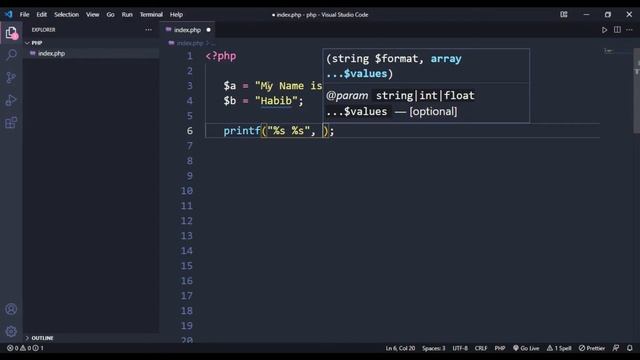Select index.php in the file tree
This screenshot has width=640, height=360.
click(51, 53)
